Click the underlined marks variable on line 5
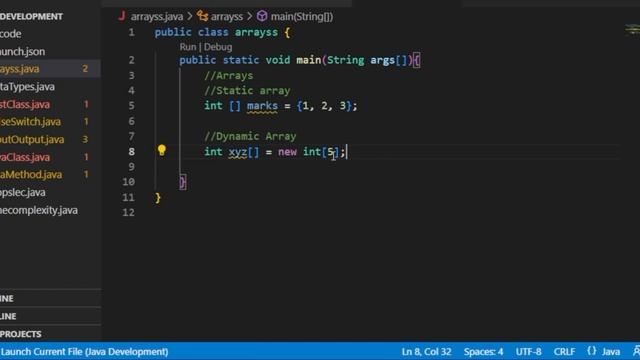 (262, 106)
